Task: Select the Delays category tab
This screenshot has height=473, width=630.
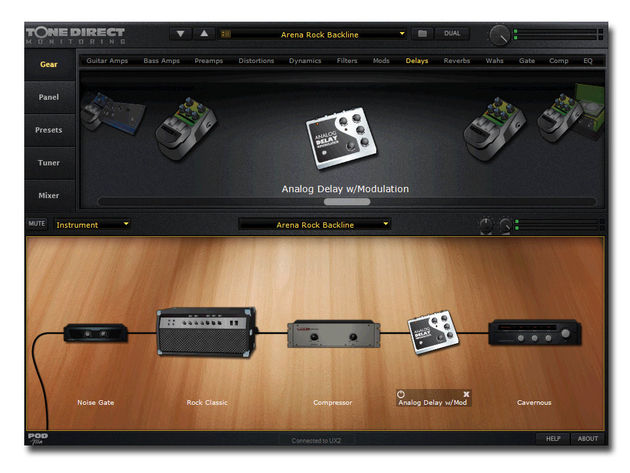Action: 417,61
